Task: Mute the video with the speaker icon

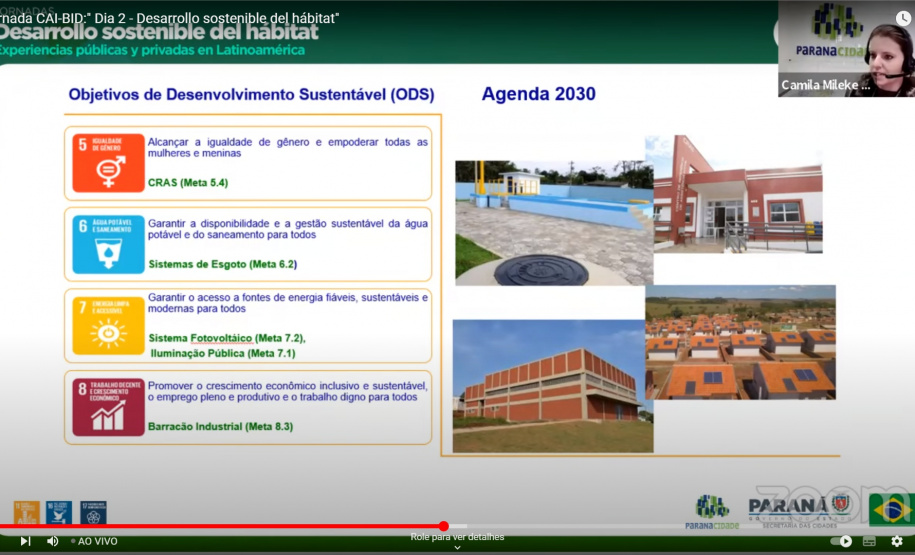Action: click(53, 541)
